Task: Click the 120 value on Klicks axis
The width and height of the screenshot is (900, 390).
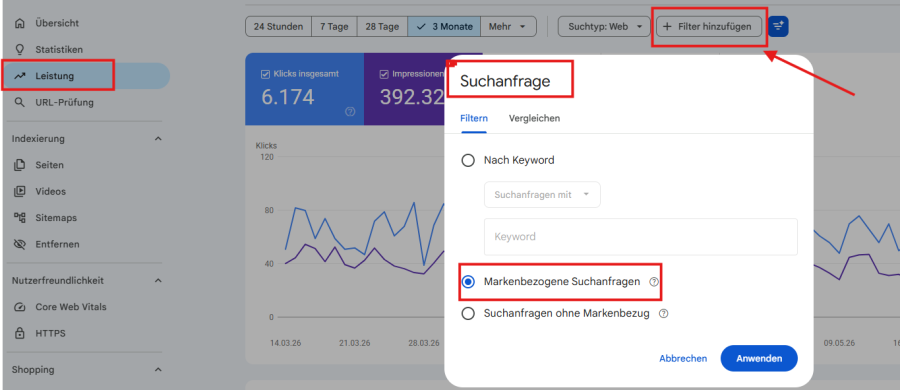Action: tap(267, 157)
